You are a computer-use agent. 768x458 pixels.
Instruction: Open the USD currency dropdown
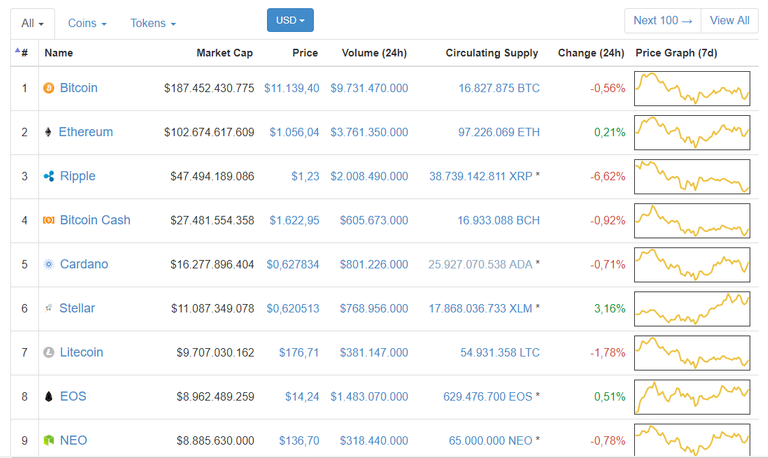pyautogui.click(x=290, y=20)
